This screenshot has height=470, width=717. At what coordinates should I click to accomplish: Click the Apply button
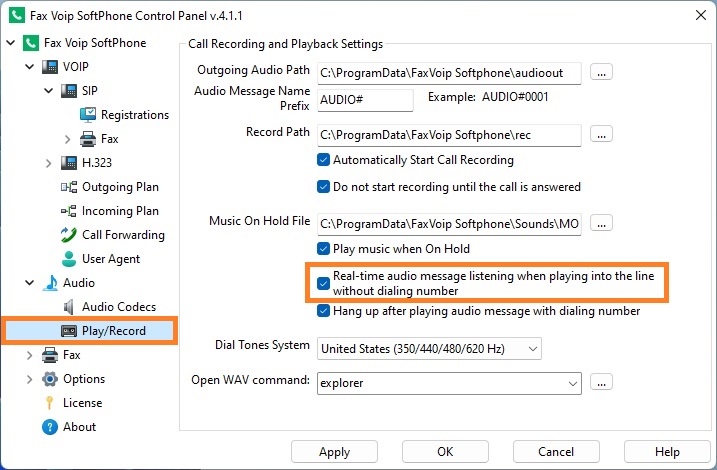pyautogui.click(x=334, y=452)
